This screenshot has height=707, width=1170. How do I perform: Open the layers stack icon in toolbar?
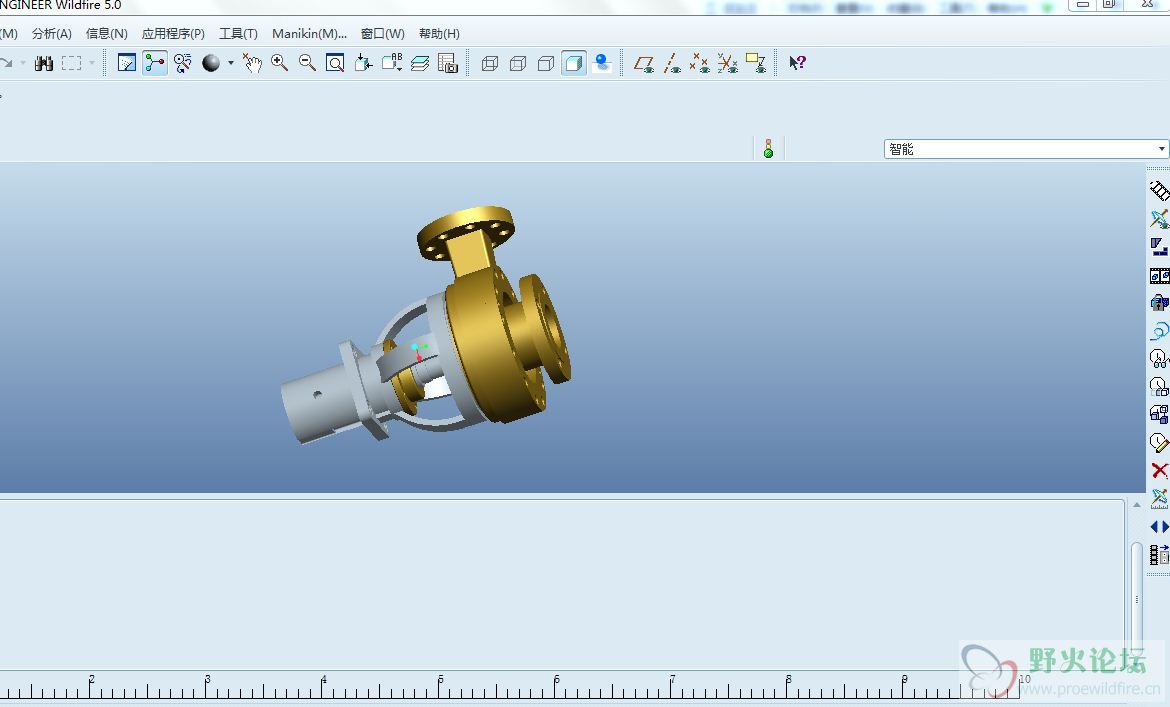tap(420, 63)
